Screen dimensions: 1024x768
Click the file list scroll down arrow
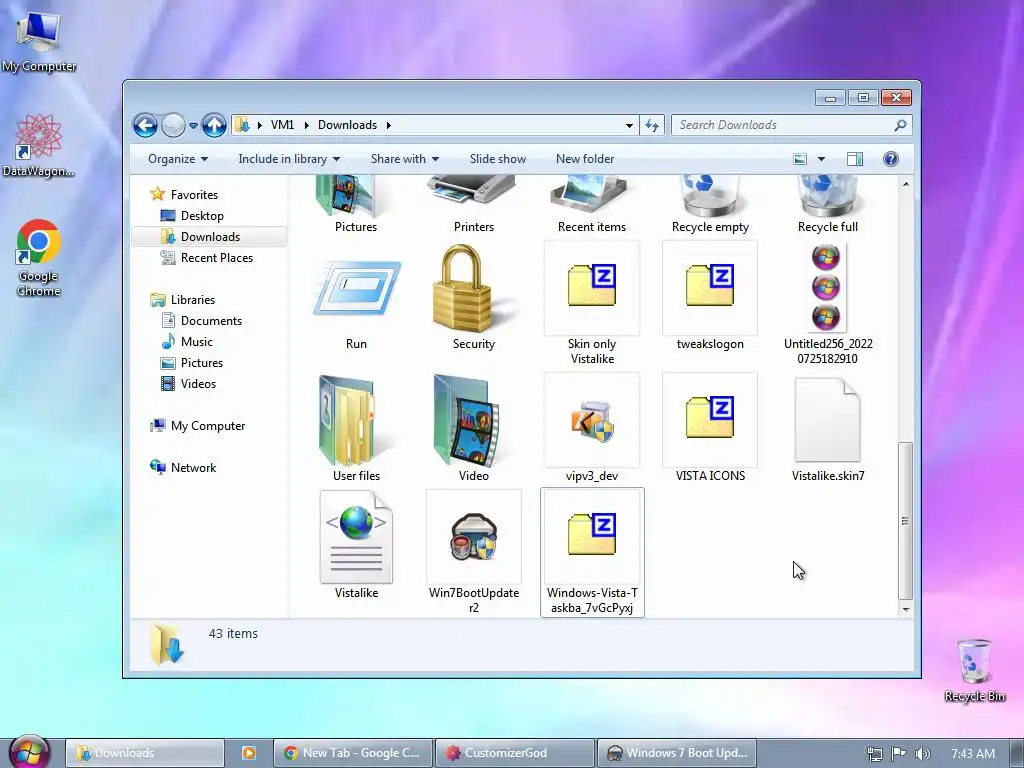click(x=905, y=609)
